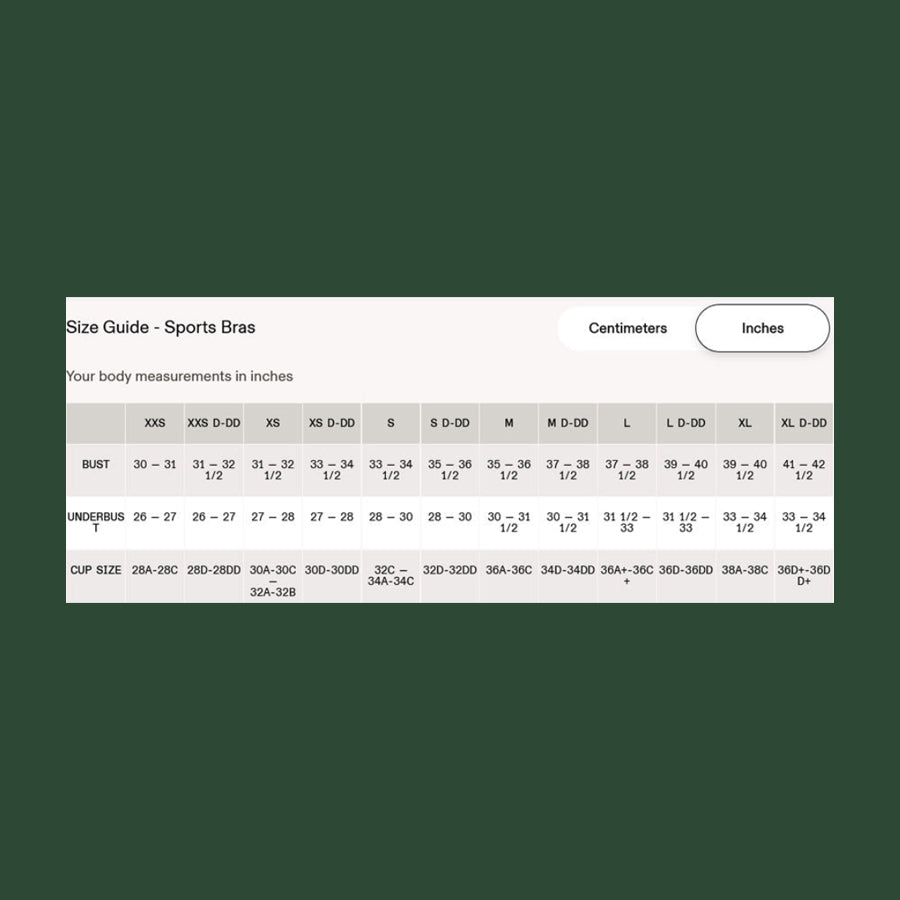Select the XL size column header

[745, 423]
